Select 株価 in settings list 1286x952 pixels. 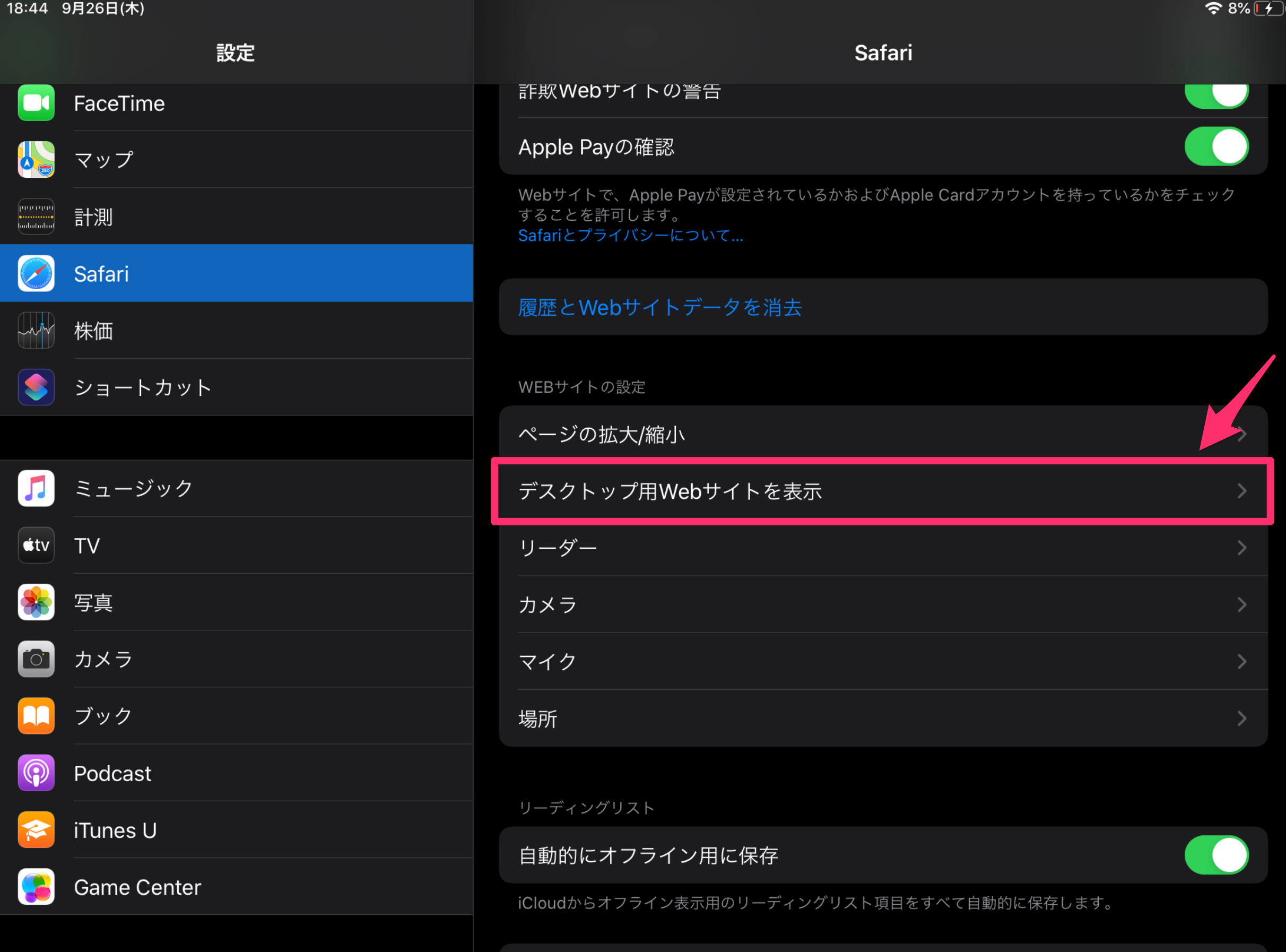coord(236,330)
